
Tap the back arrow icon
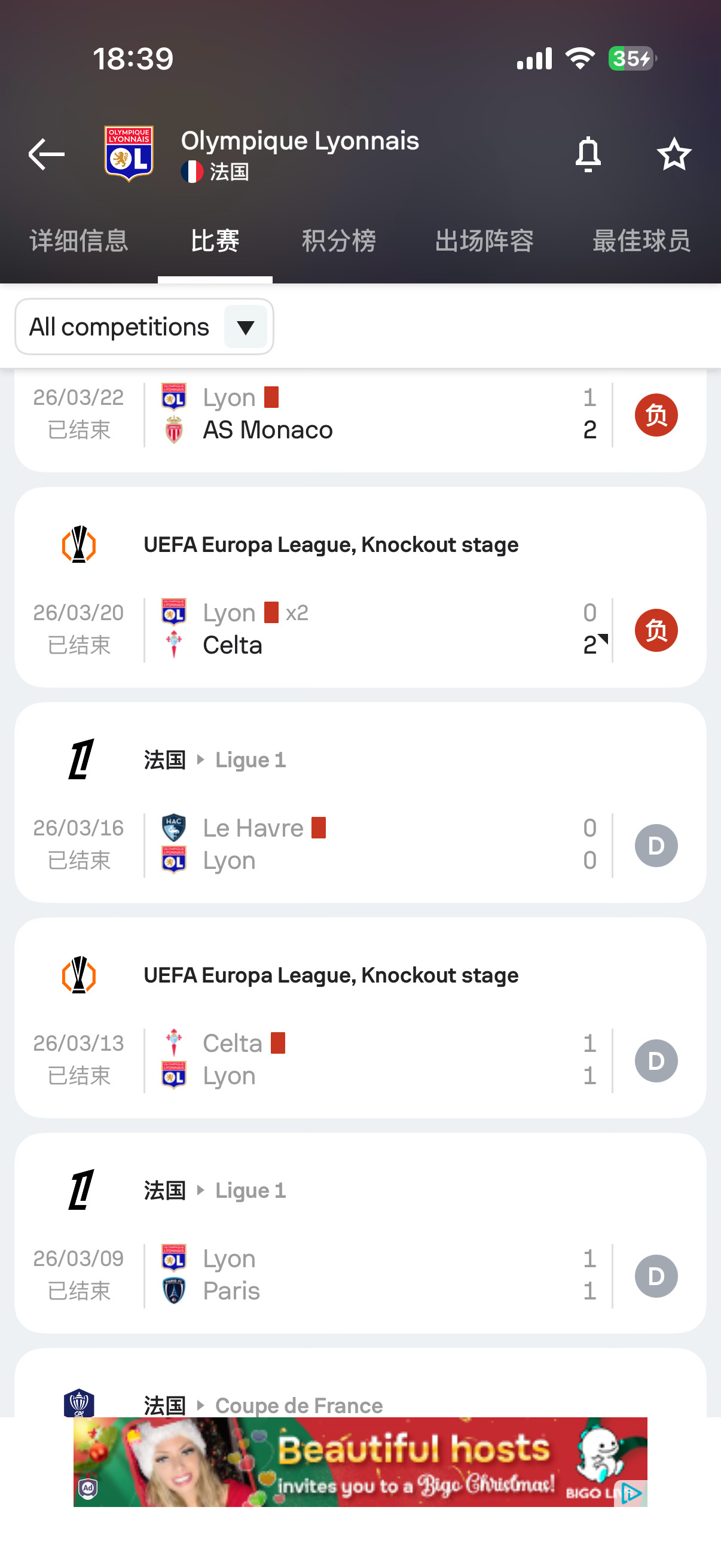point(46,154)
